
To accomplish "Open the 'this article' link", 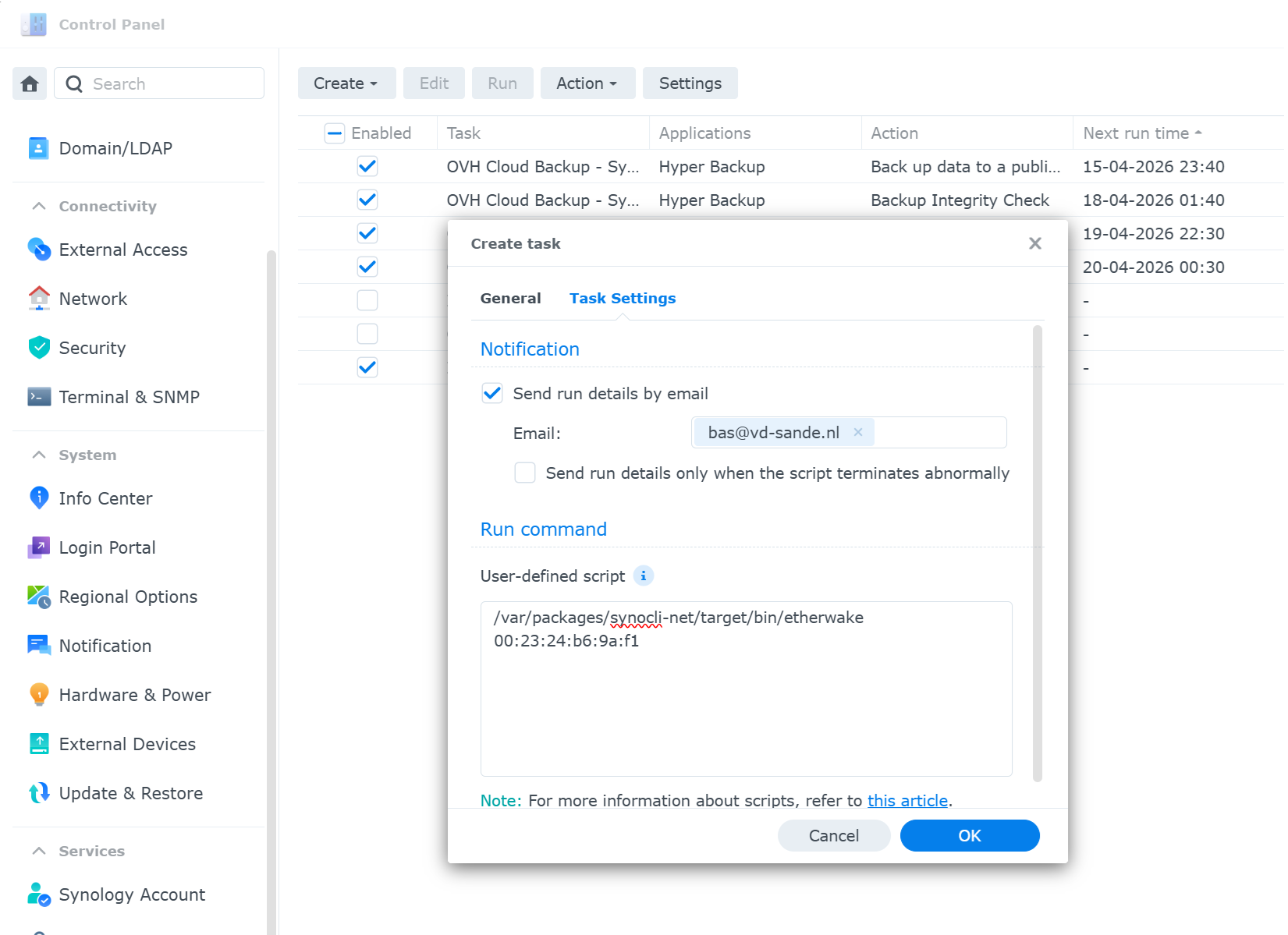I will tap(907, 801).
